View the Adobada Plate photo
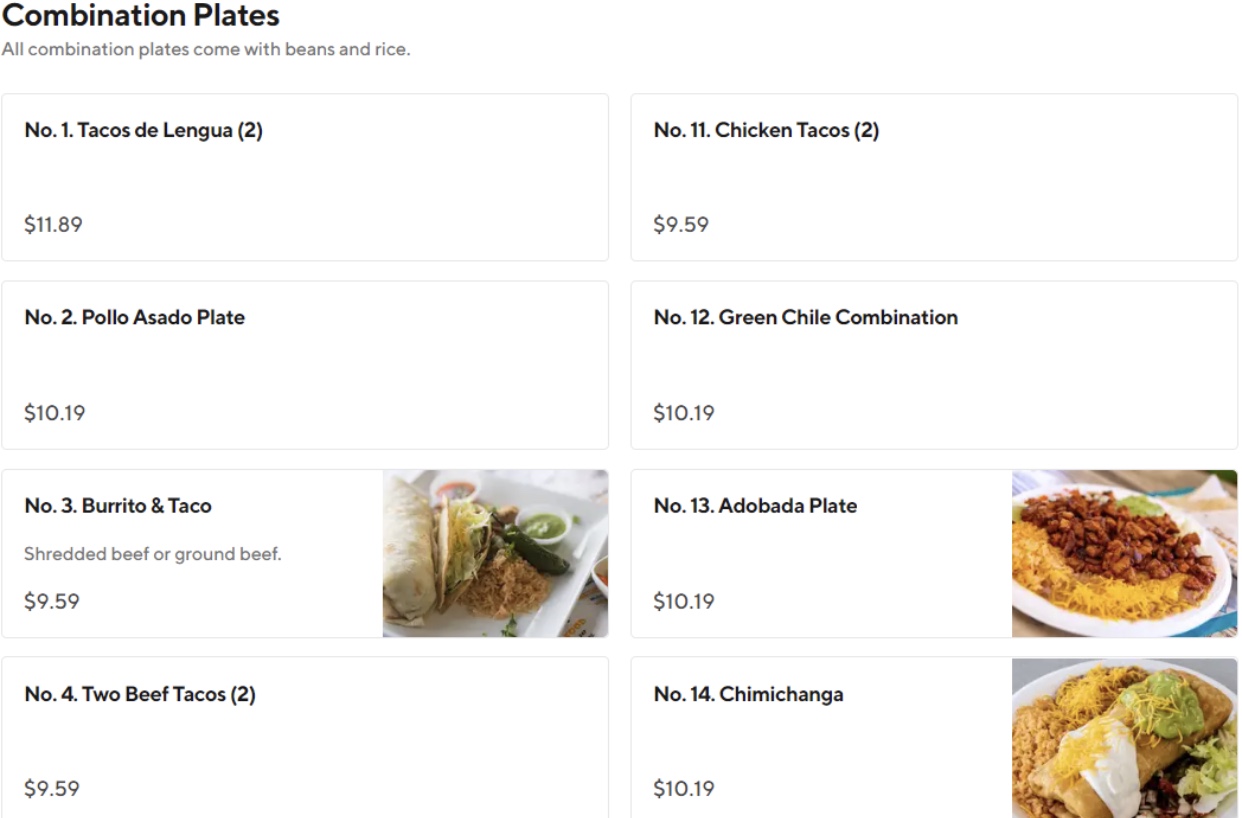 click(x=1124, y=553)
